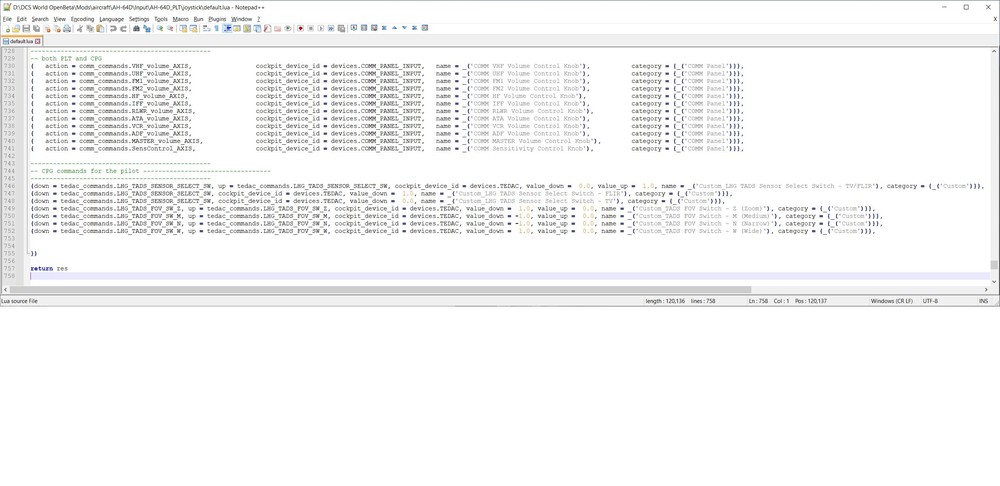The width and height of the screenshot is (1000, 486).
Task: Create a new document with the New toolbar icon
Action: (6, 28)
